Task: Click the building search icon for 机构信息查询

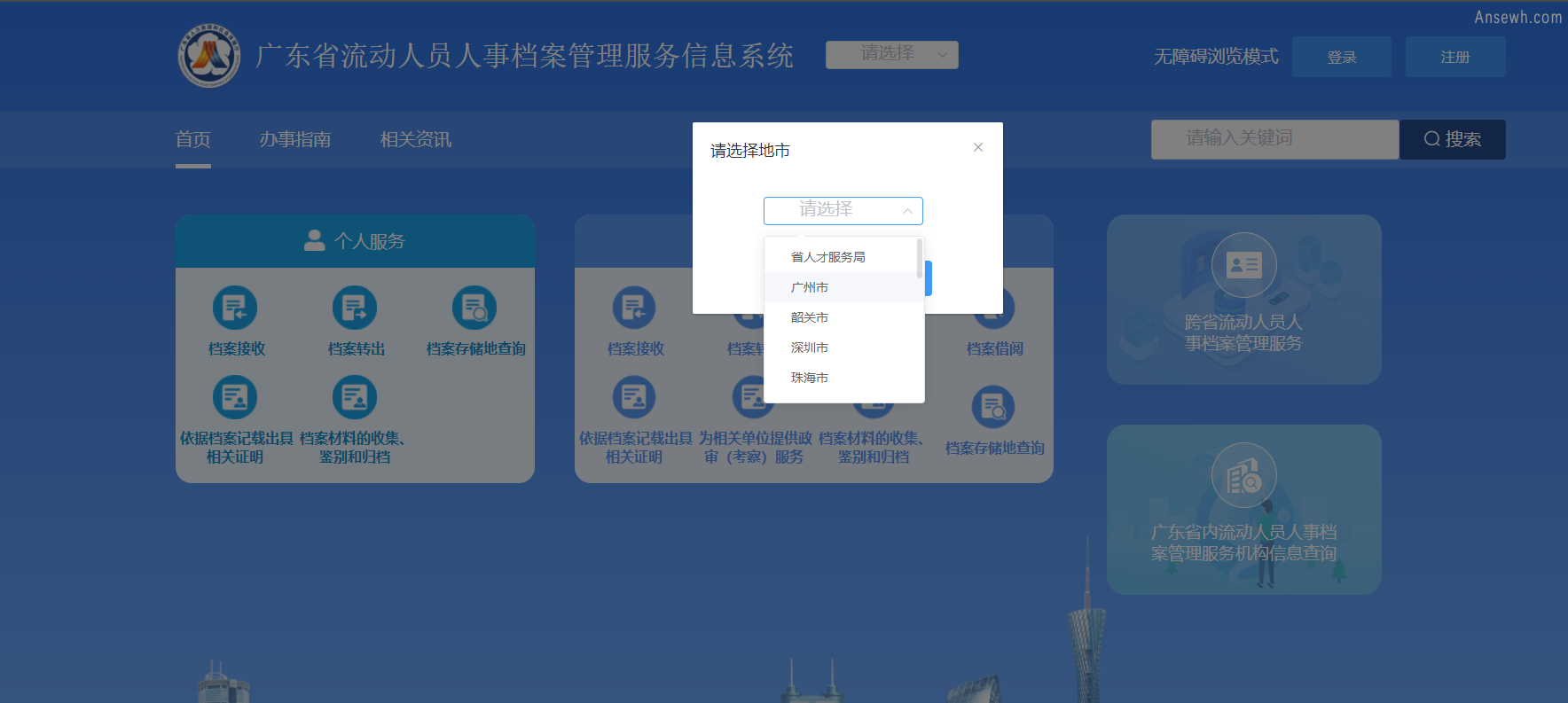Action: 1243,475
